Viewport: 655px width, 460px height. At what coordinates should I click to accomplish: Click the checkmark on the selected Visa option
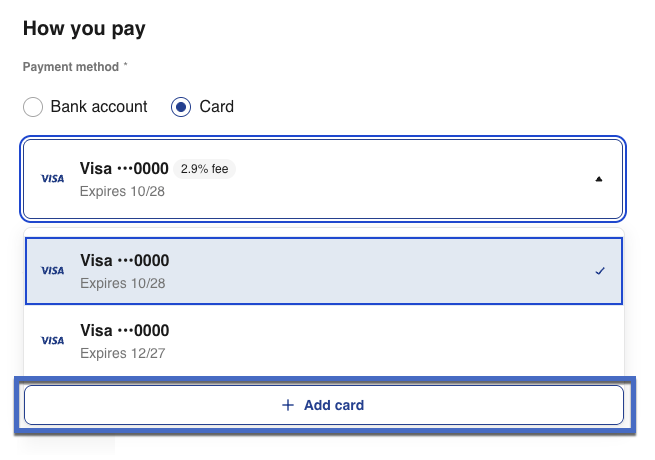coord(600,271)
